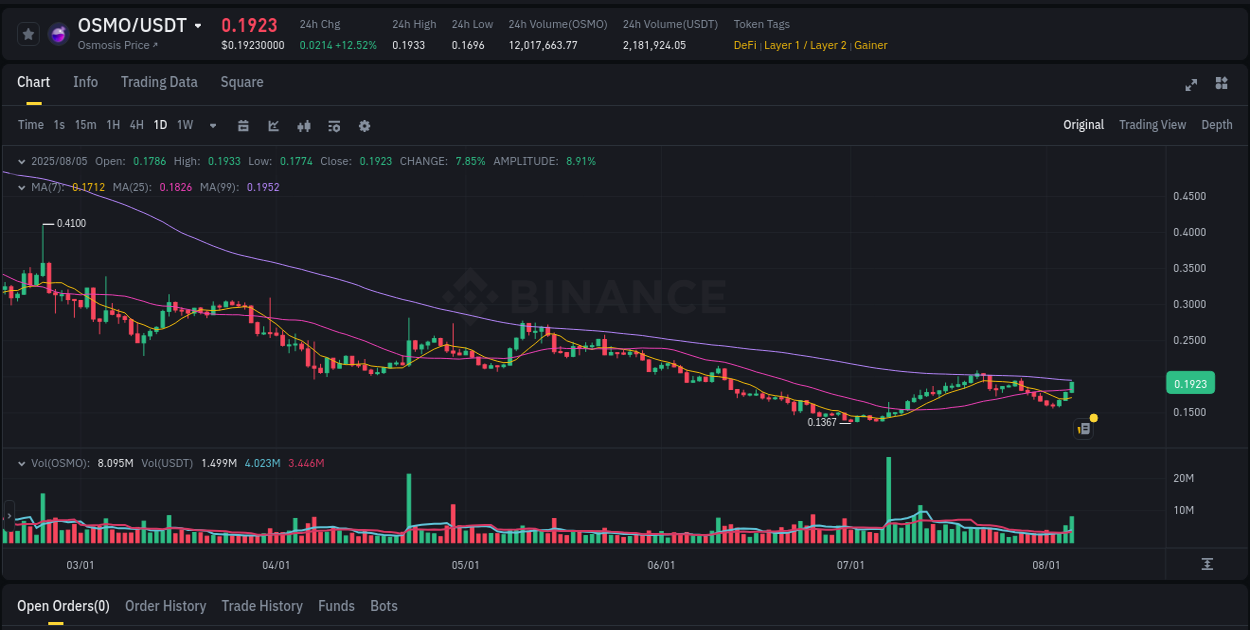Collapse the MA indicator values row
Image resolution: width=1250 pixels, height=630 pixels.
tap(22, 187)
